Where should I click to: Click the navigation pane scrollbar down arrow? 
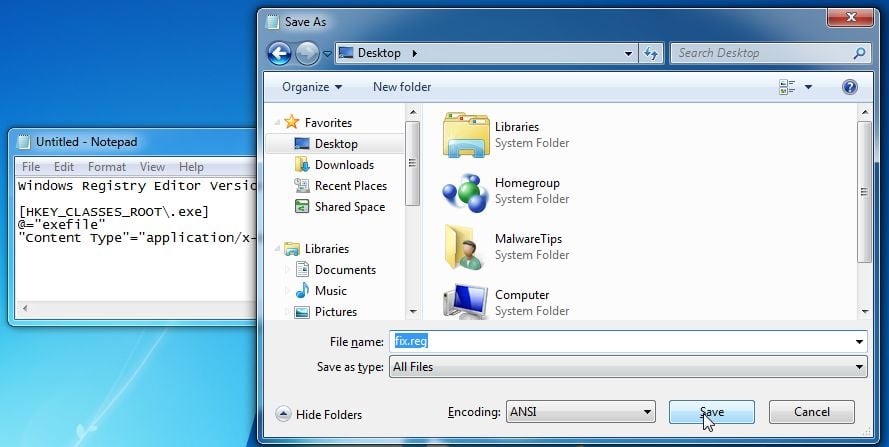pos(413,311)
